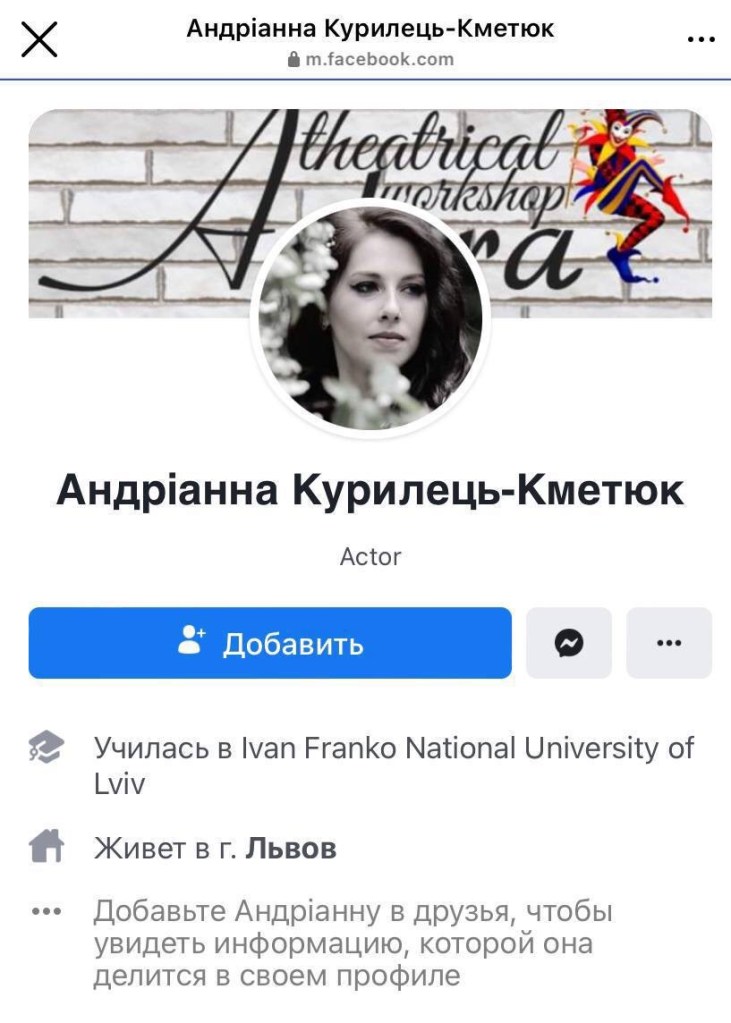The height and width of the screenshot is (1023, 731).
Task: Tap the page title in browser header
Action: (x=370, y=29)
